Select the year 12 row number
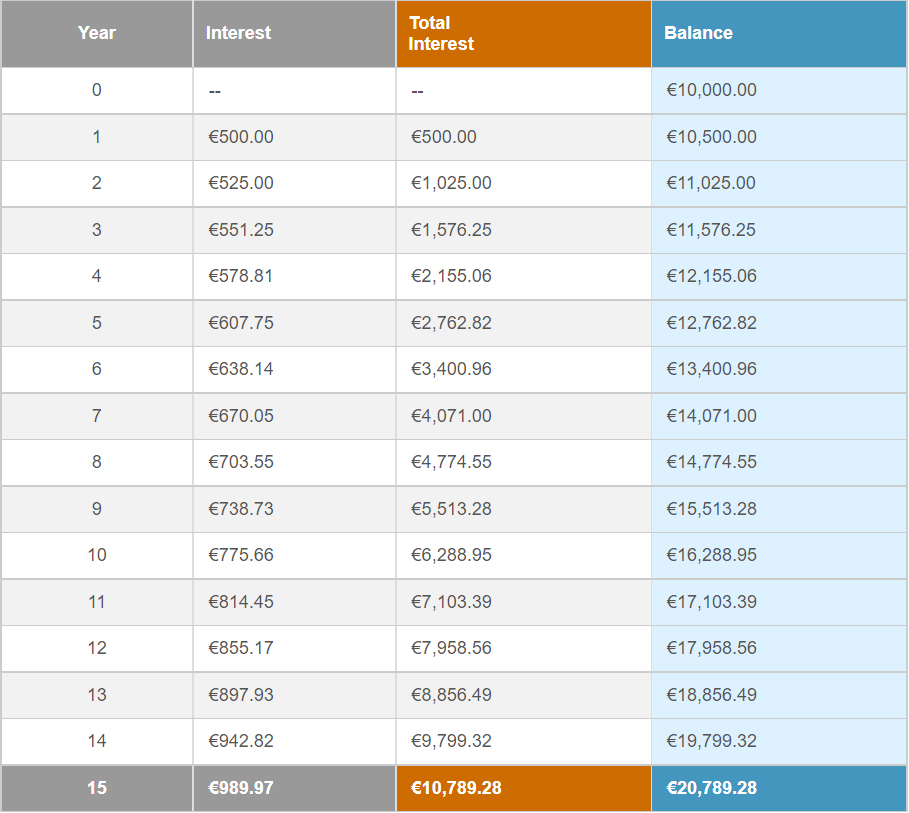Image resolution: width=909 pixels, height=813 pixels. pyautogui.click(x=97, y=648)
